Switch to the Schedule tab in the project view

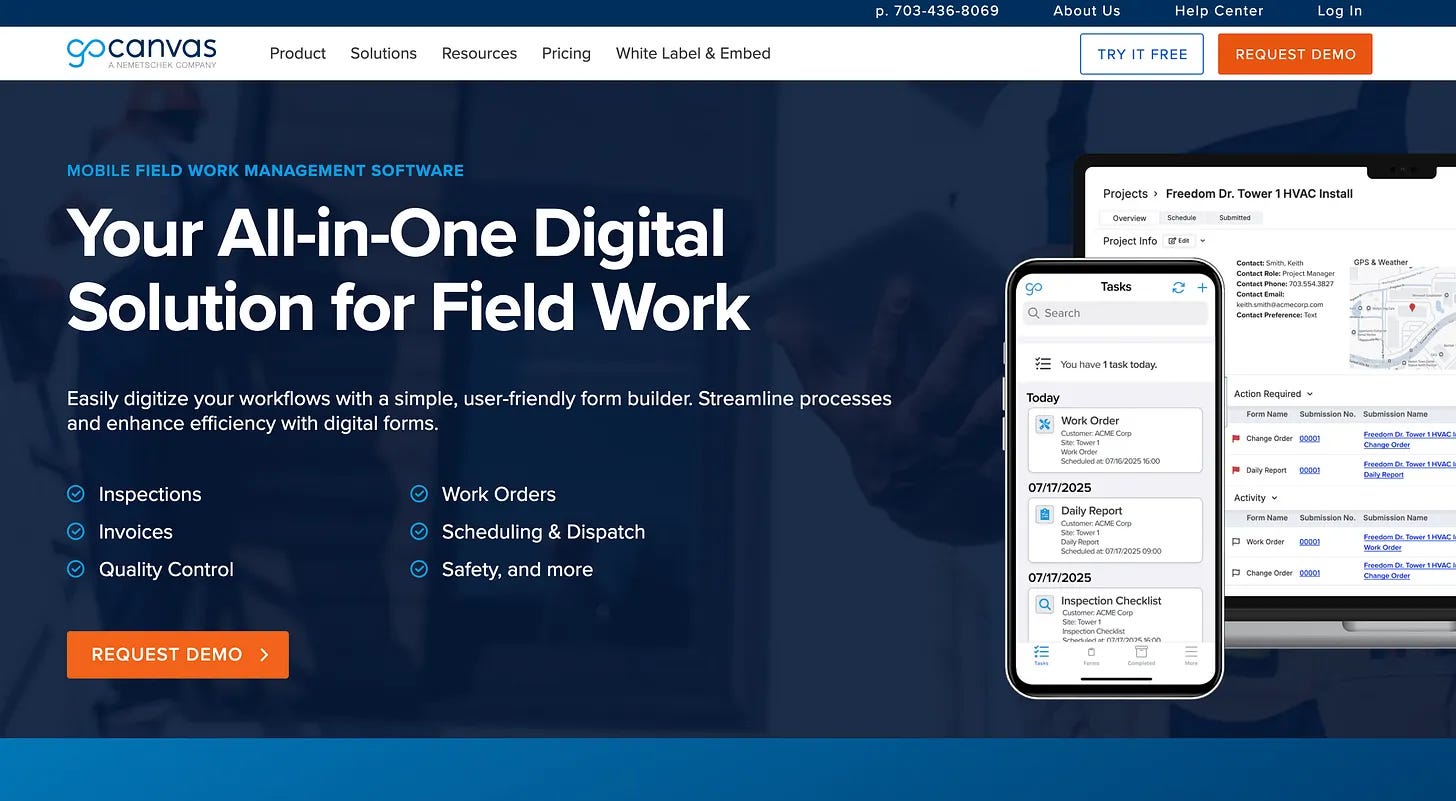point(1181,218)
